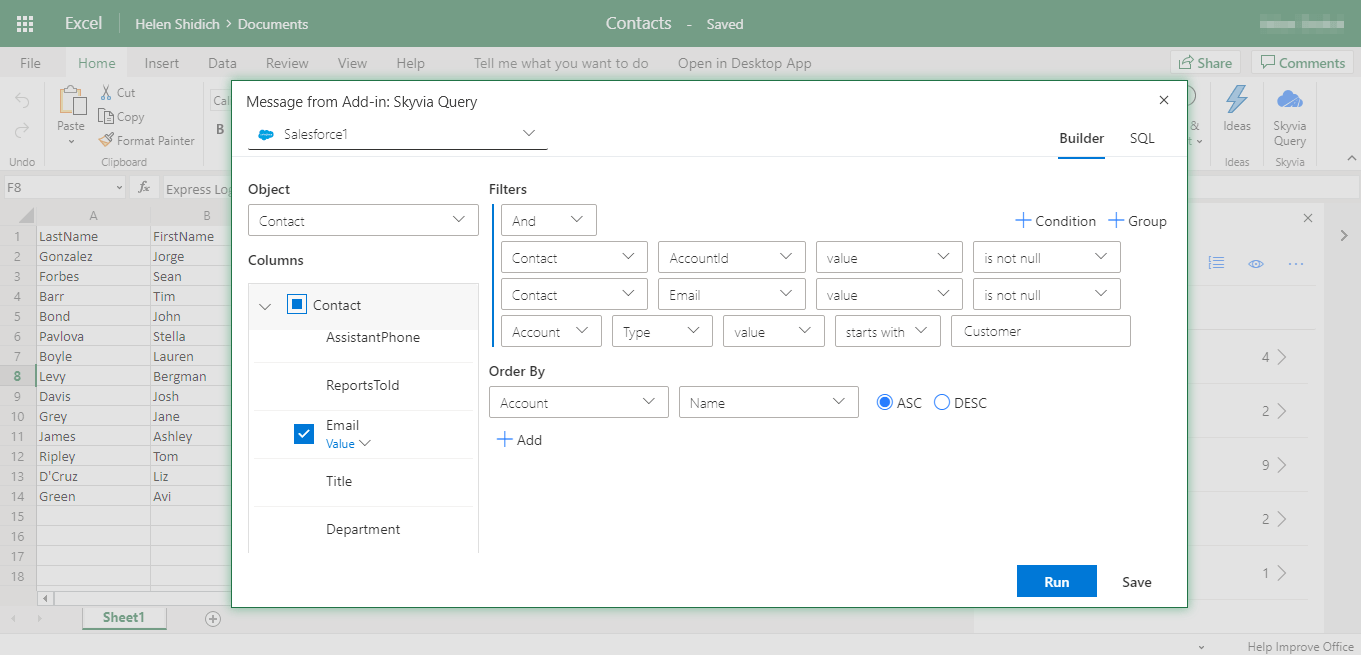Open the ellipsis more options in the task pane
Image resolution: width=1361 pixels, height=655 pixels.
pos(1296,263)
